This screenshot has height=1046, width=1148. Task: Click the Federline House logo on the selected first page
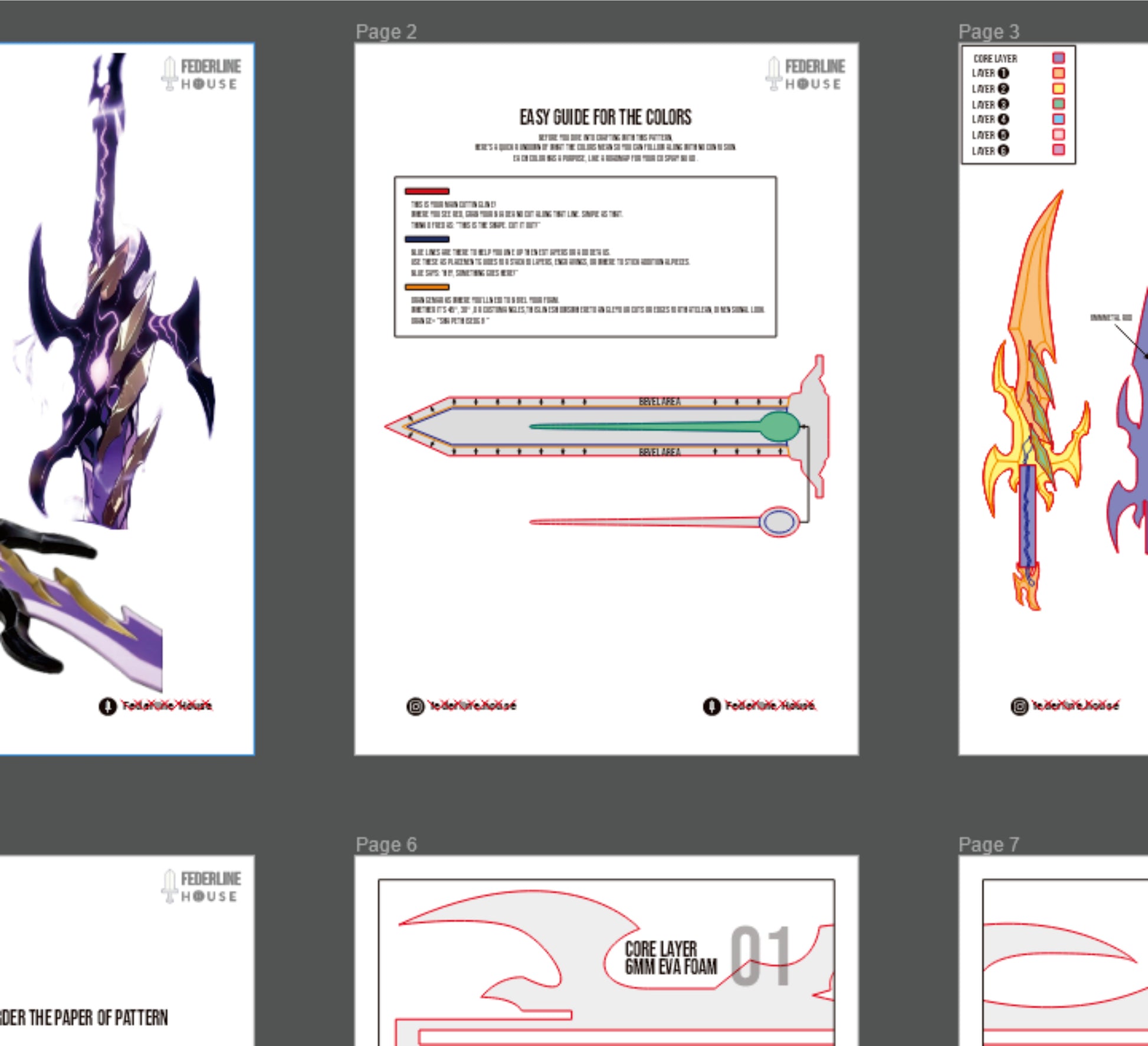[x=201, y=74]
